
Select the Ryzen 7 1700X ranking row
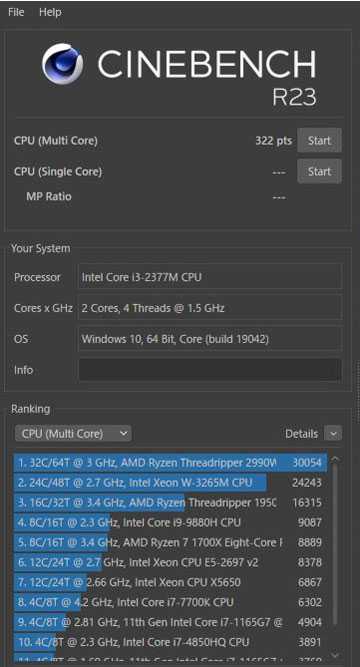(x=170, y=542)
